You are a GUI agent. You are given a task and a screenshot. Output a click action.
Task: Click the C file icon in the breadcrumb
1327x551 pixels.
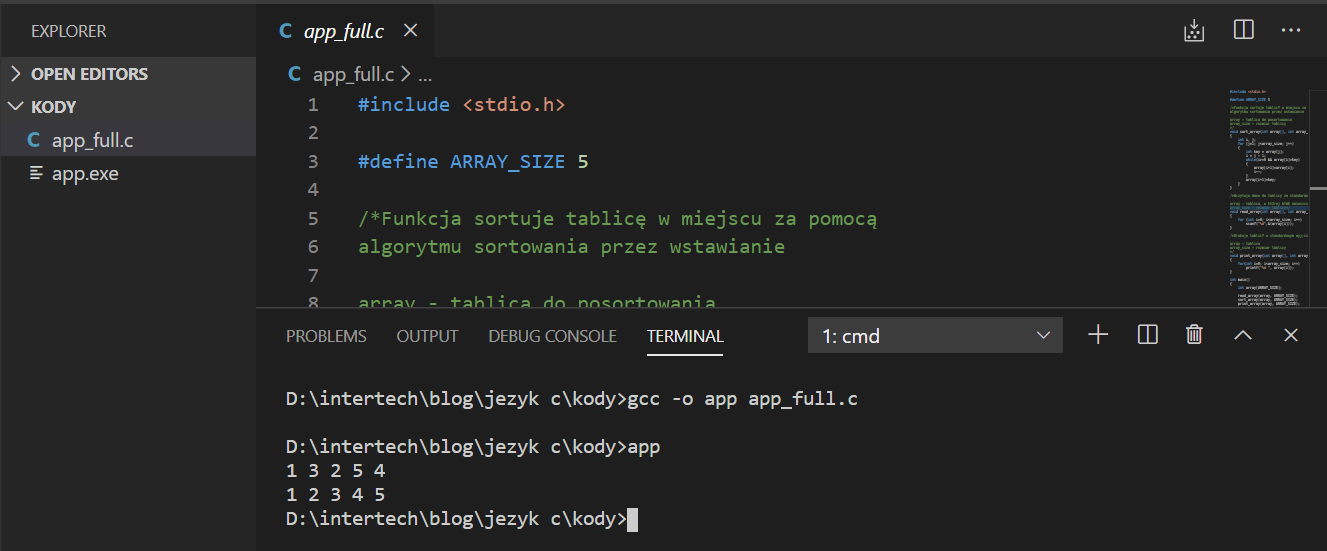294,73
